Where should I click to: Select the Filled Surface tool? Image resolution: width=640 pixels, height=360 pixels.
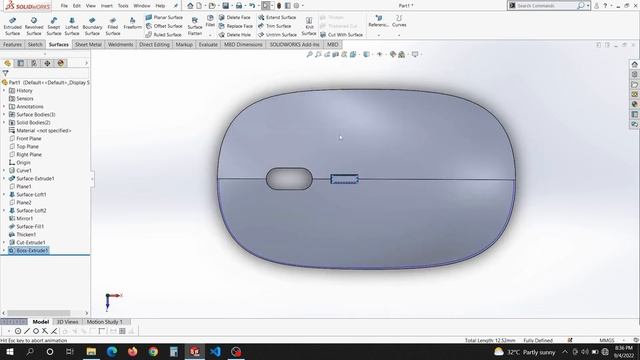[113, 26]
